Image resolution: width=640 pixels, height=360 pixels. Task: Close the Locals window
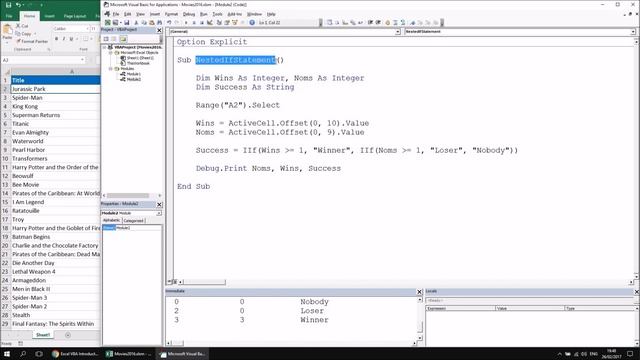[x=636, y=291]
